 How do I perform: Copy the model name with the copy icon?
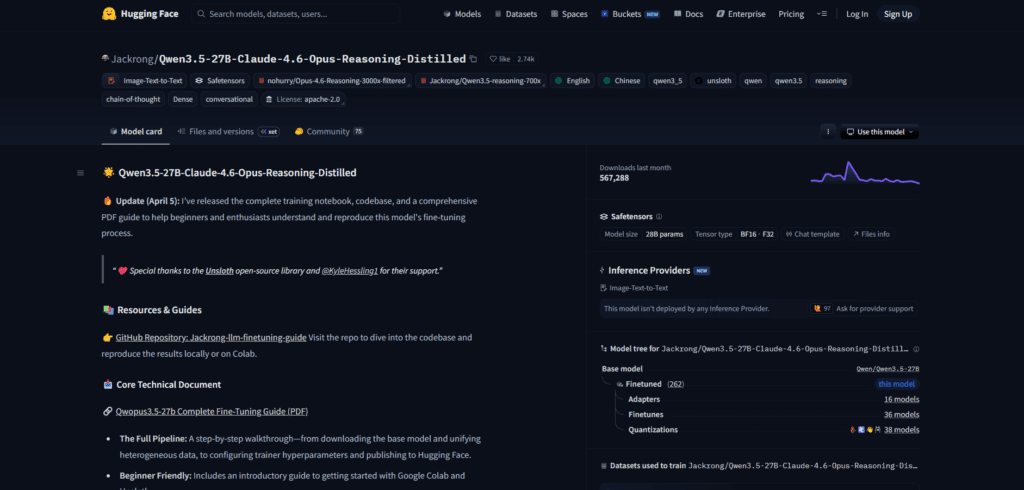pyautogui.click(x=473, y=59)
